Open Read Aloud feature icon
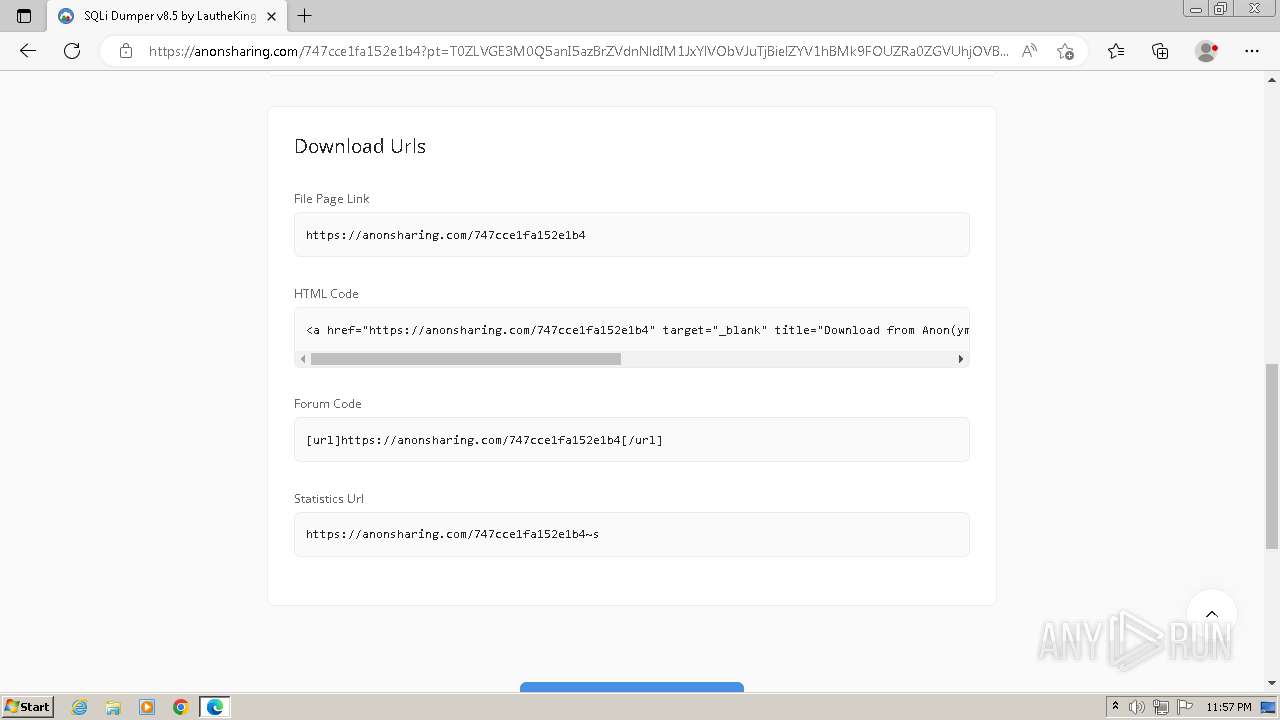 coord(1029,51)
